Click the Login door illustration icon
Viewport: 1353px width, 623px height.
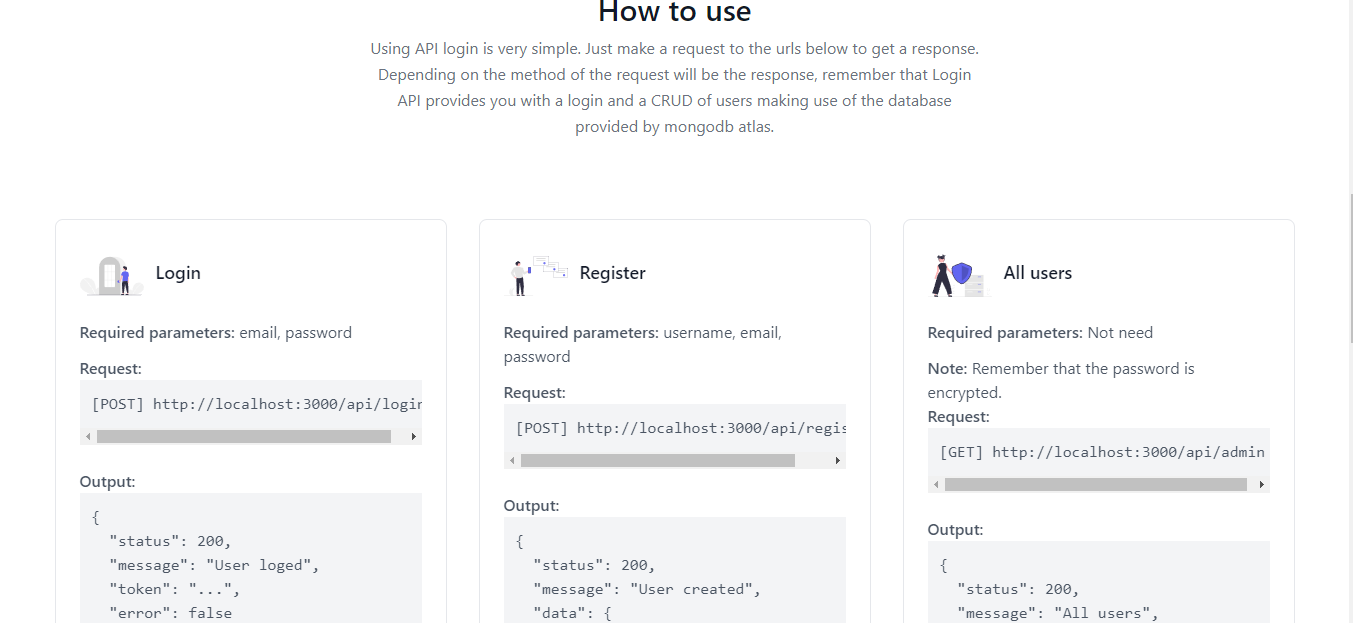point(112,274)
